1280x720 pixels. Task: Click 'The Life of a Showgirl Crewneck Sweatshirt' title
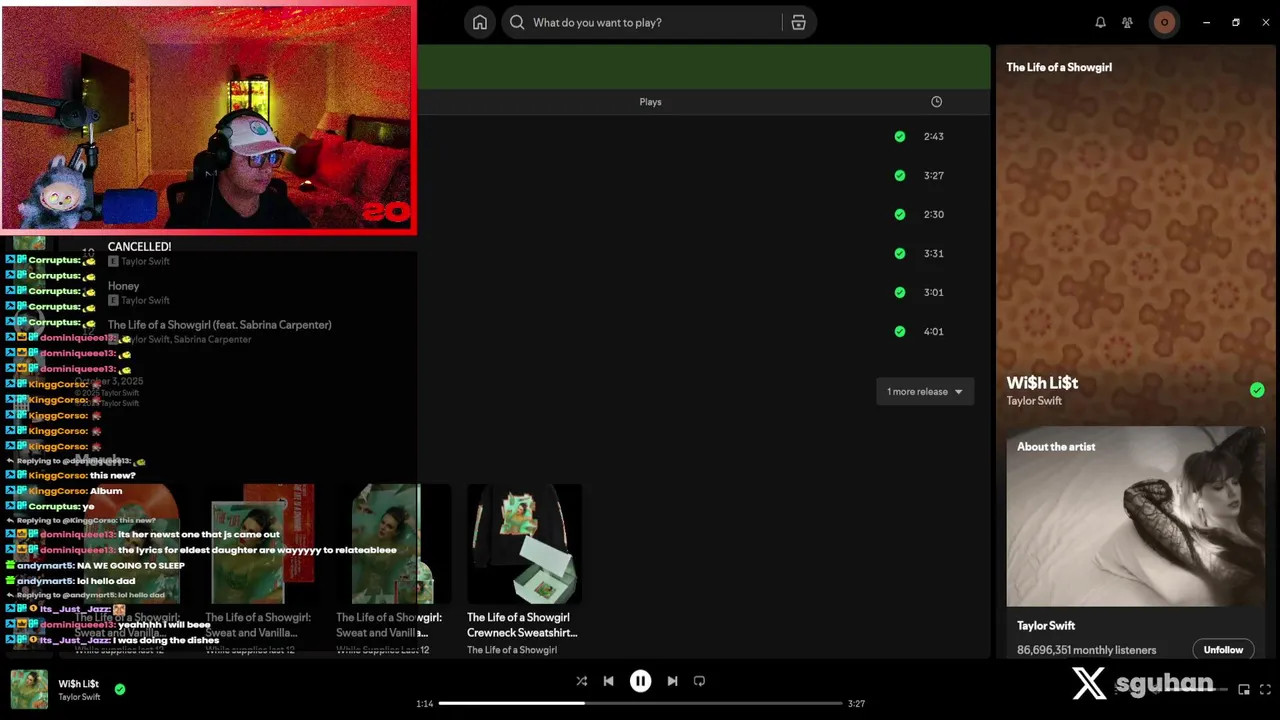tap(522, 625)
